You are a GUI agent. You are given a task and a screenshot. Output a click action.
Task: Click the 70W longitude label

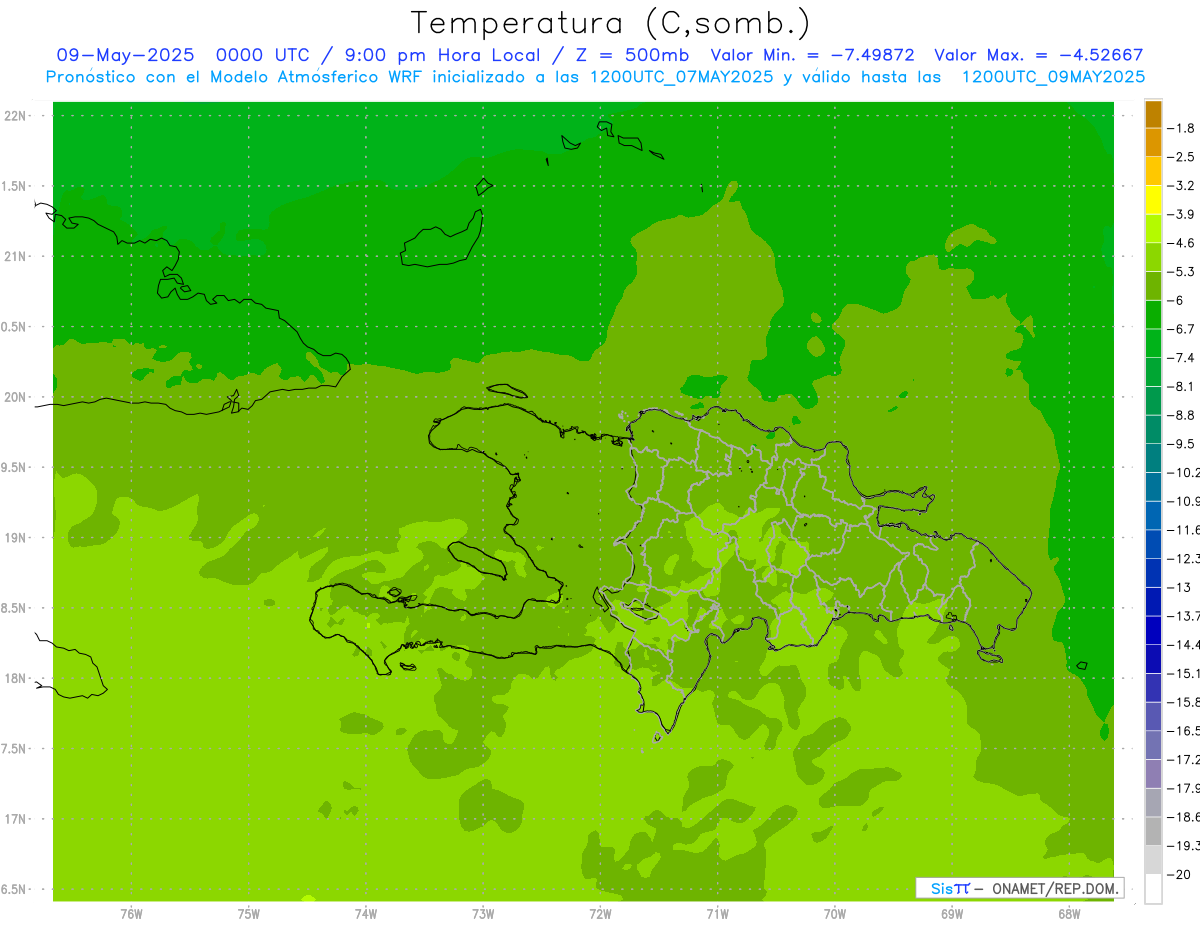[x=835, y=914]
